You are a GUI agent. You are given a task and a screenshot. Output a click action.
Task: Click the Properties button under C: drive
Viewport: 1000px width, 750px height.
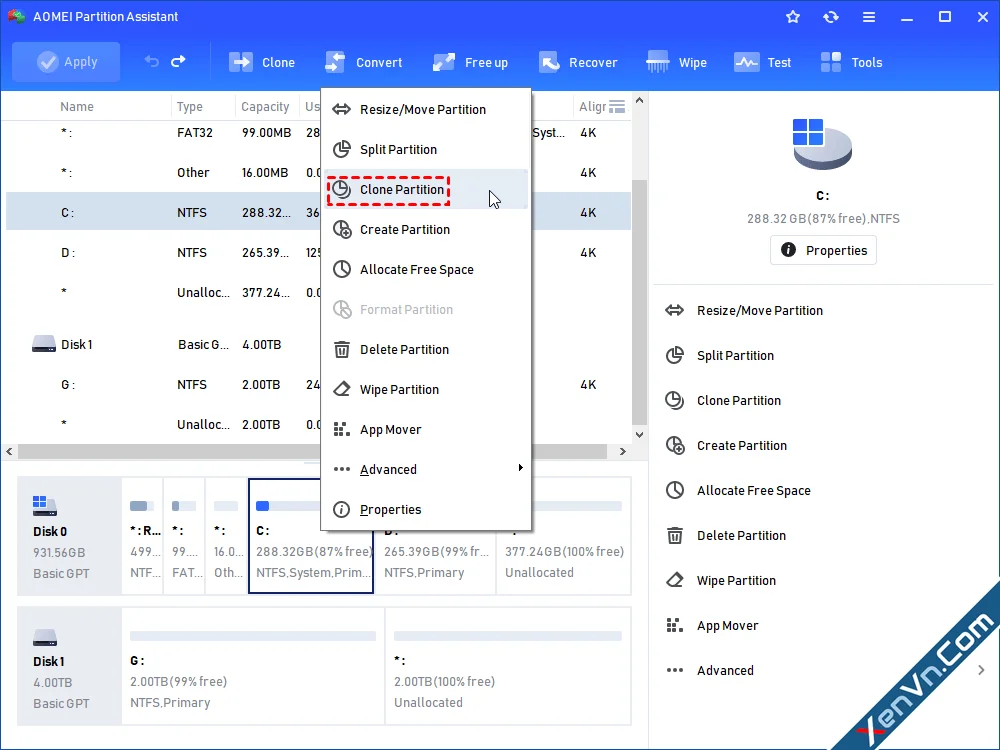(x=823, y=250)
